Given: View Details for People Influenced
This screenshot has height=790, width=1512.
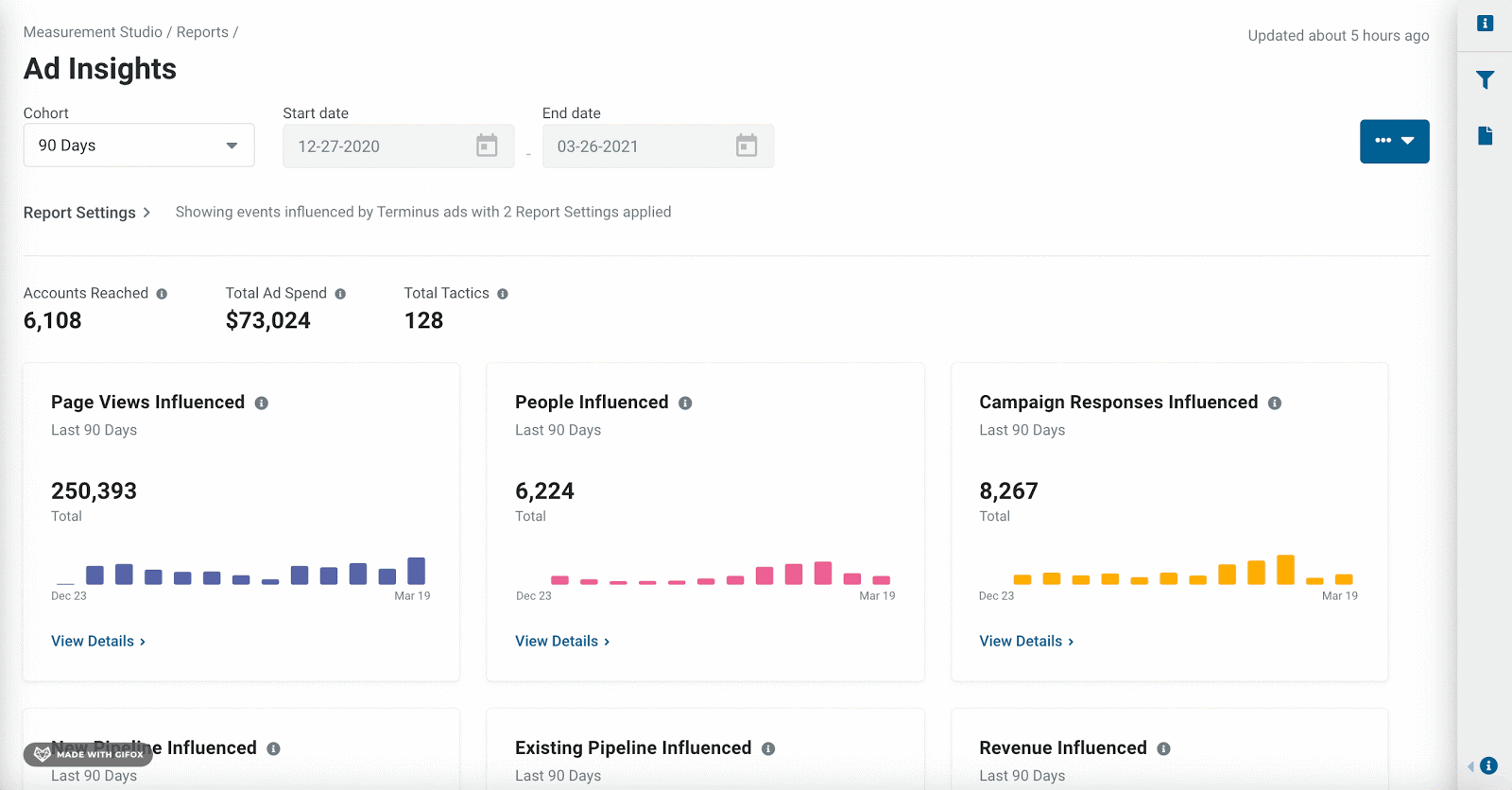Looking at the screenshot, I should (x=562, y=641).
